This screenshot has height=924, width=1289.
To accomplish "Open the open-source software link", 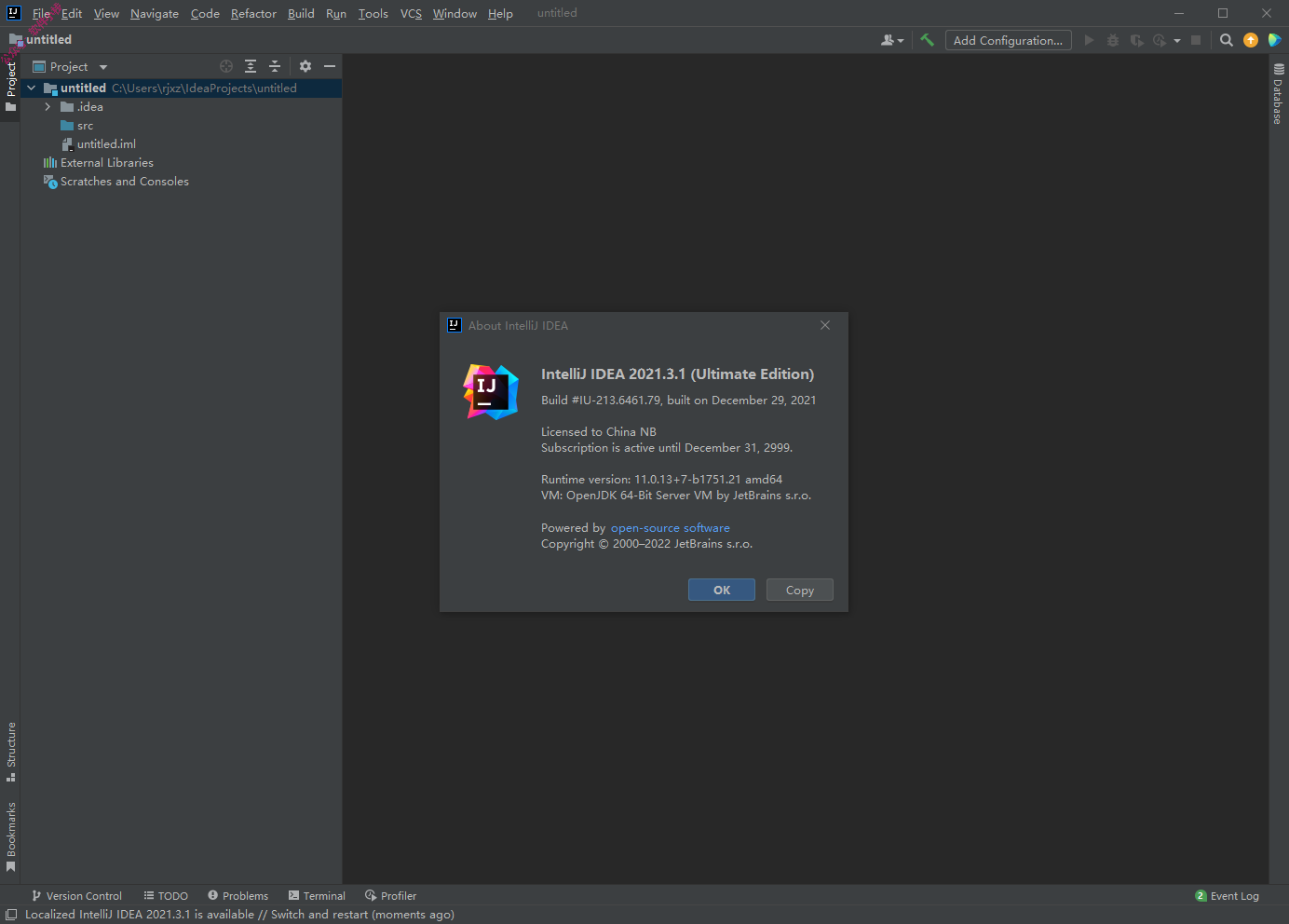I will point(671,528).
